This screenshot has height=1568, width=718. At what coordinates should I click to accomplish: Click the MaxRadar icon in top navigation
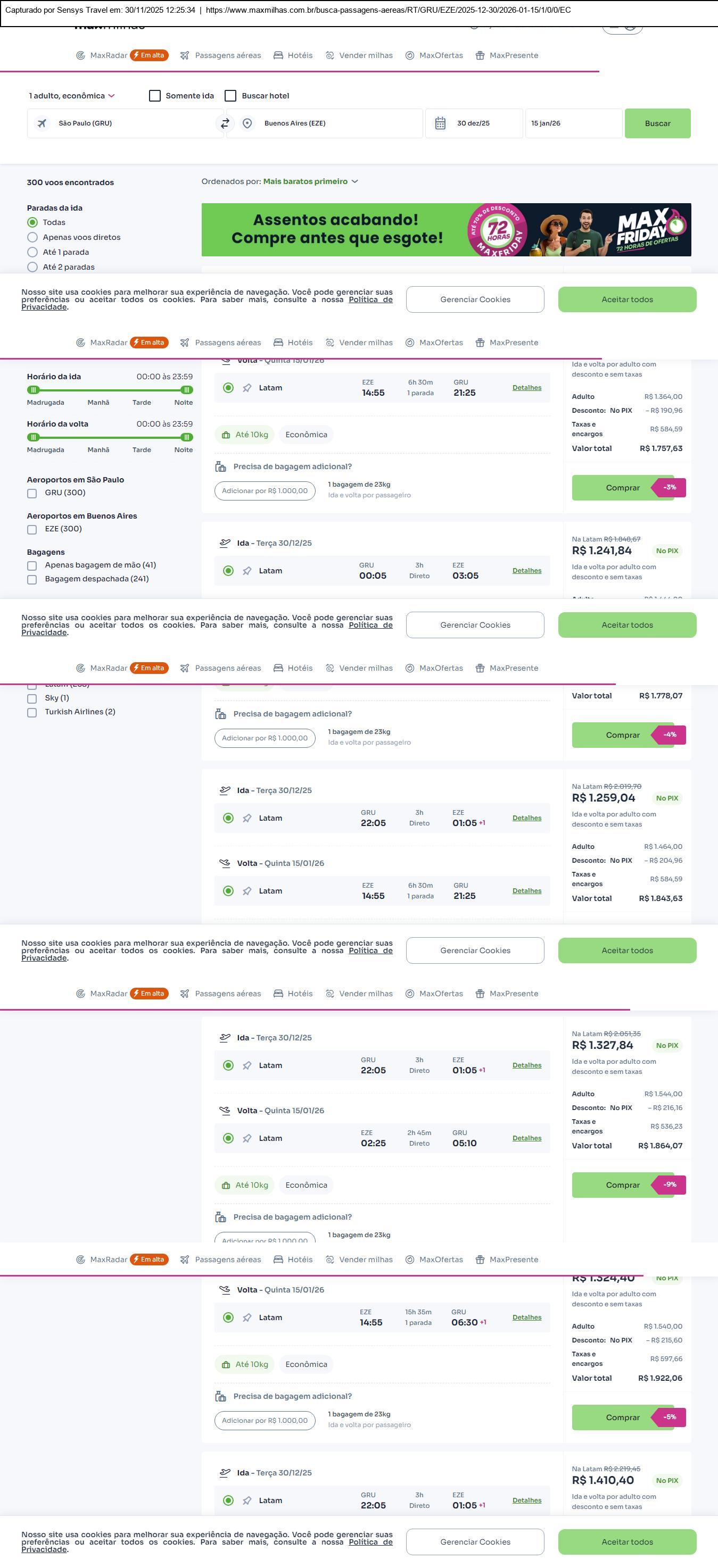pyautogui.click(x=80, y=55)
